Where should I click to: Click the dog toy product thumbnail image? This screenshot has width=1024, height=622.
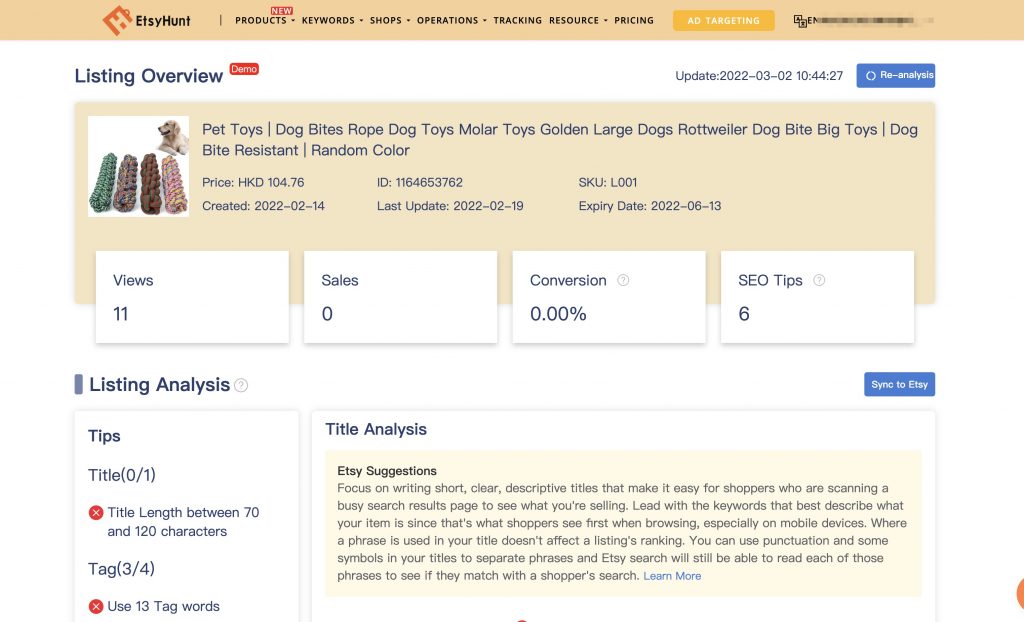click(x=138, y=166)
